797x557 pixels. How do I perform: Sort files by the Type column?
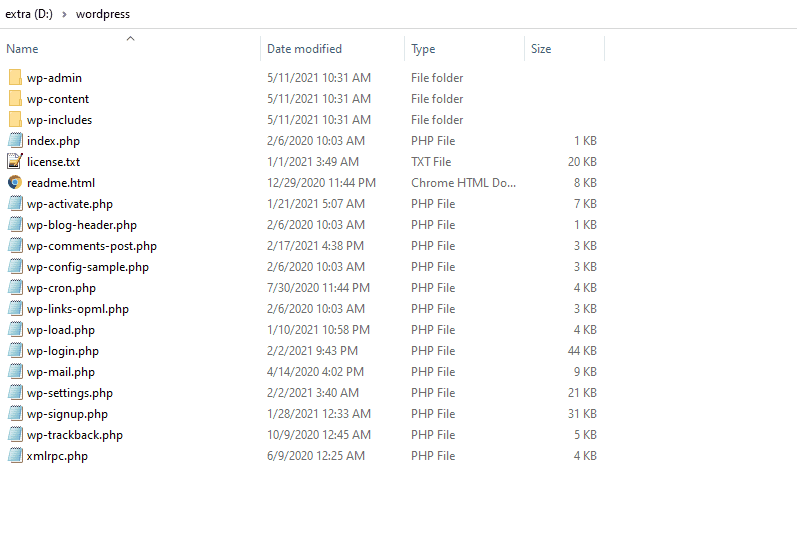[423, 49]
